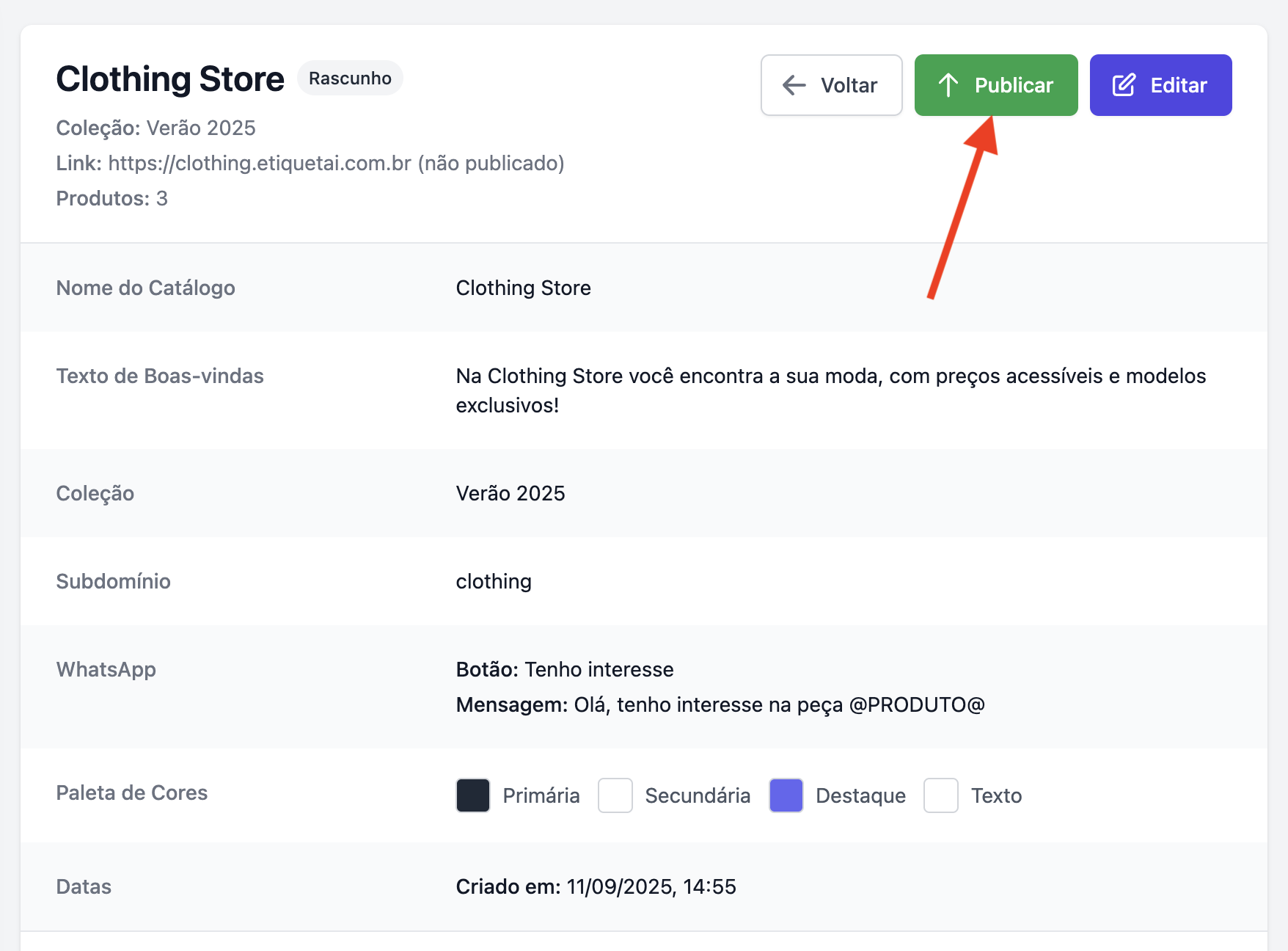Click the Produtos: 3 count text
1288x951 pixels.
(112, 198)
